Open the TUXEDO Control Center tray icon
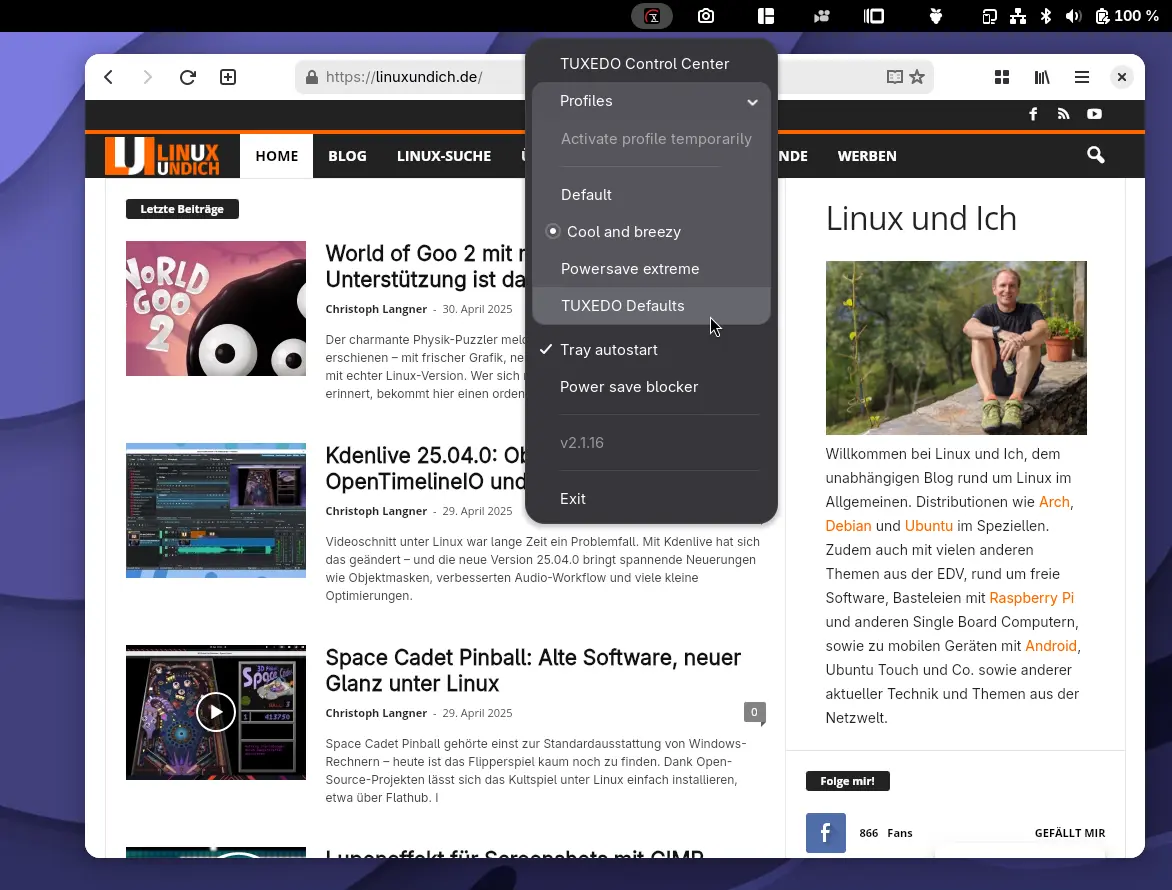 click(x=651, y=16)
